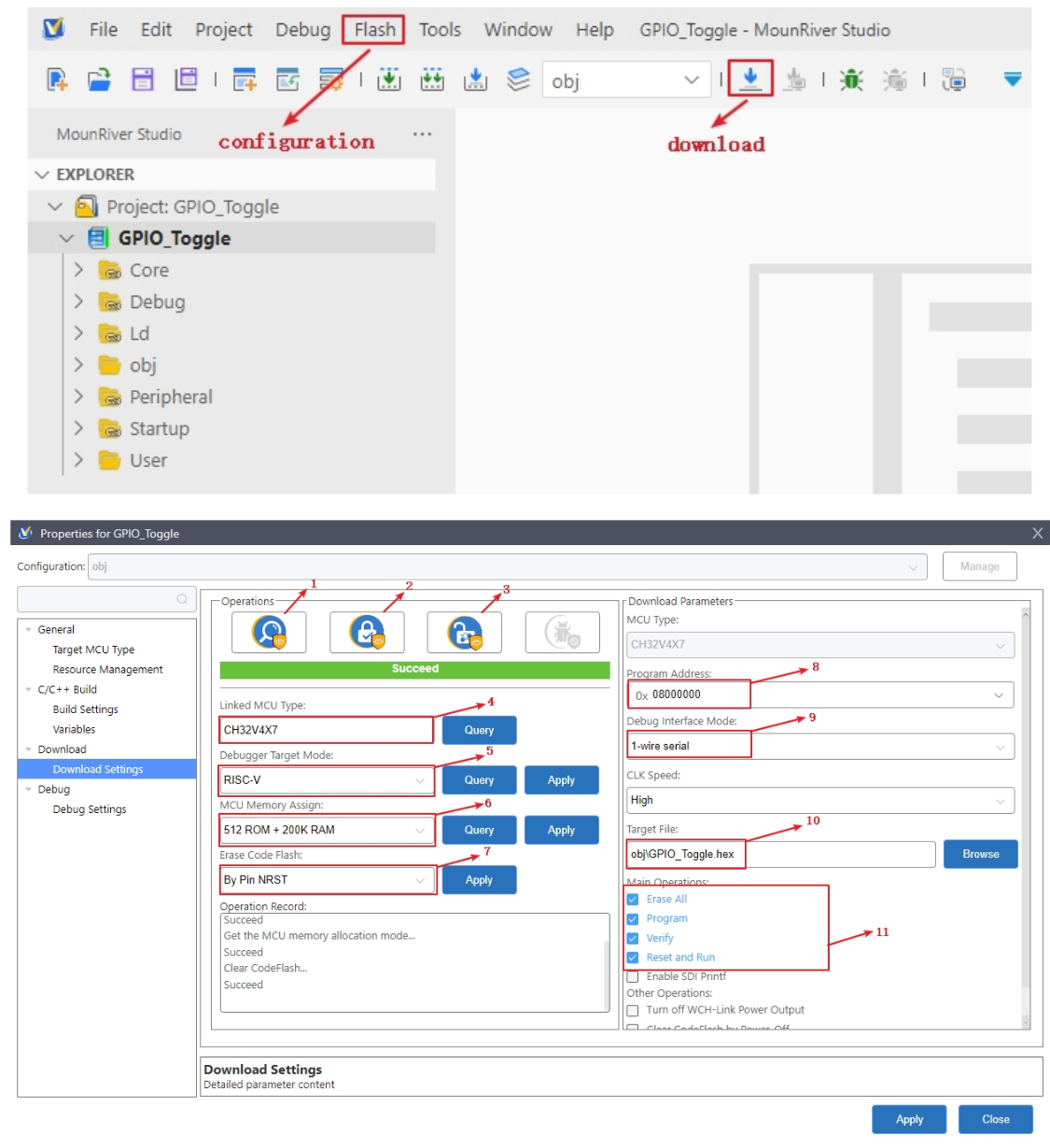Expand the Peripheral folder in Explorer
This screenshot has width=1050, height=1148.
[78, 397]
